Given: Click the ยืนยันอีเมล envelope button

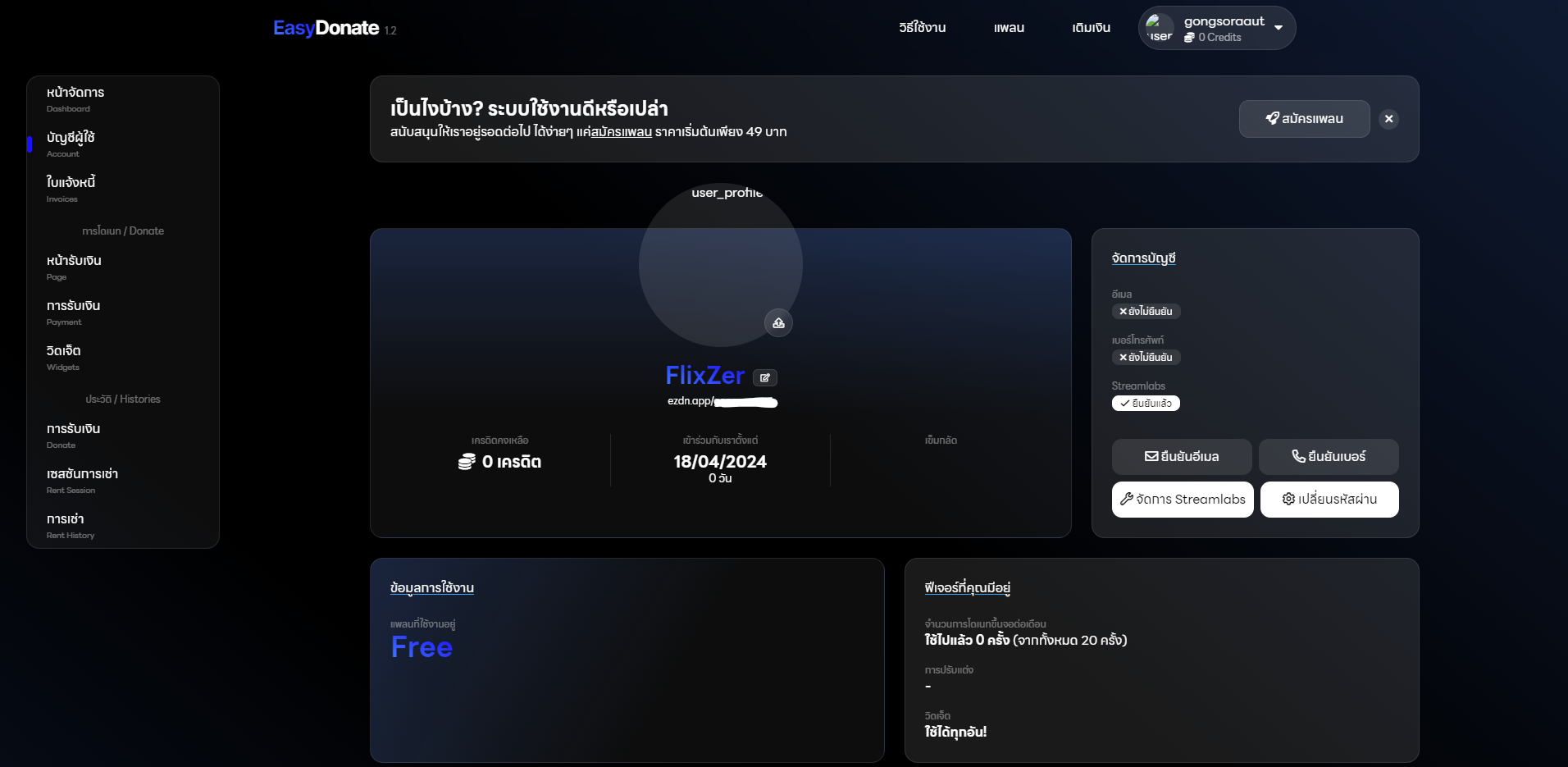Looking at the screenshot, I should click(x=1181, y=457).
